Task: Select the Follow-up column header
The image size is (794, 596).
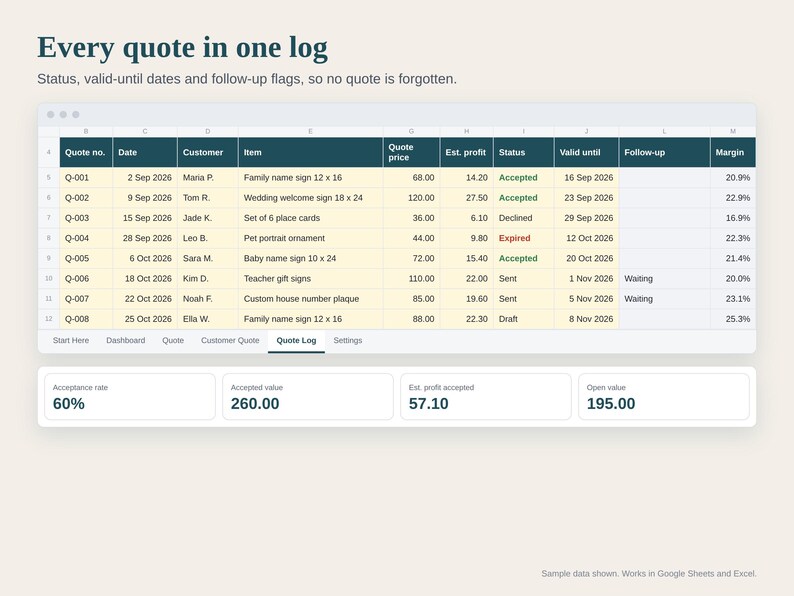Action: point(664,152)
